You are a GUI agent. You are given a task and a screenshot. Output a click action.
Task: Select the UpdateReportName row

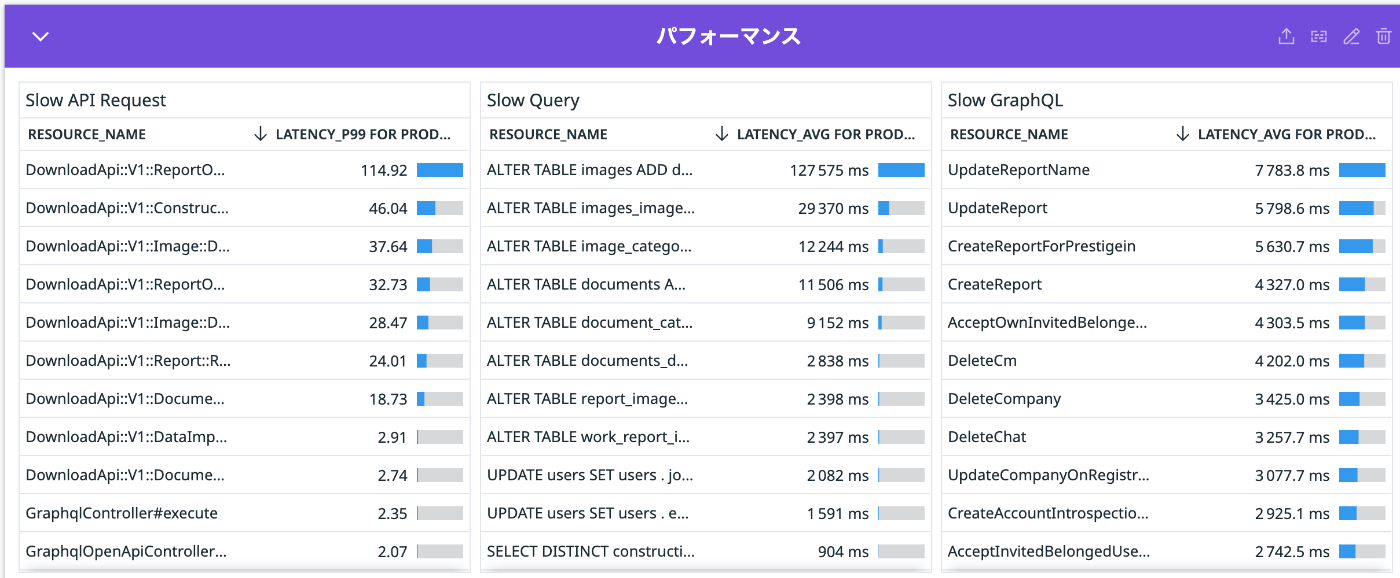[x=1167, y=170]
